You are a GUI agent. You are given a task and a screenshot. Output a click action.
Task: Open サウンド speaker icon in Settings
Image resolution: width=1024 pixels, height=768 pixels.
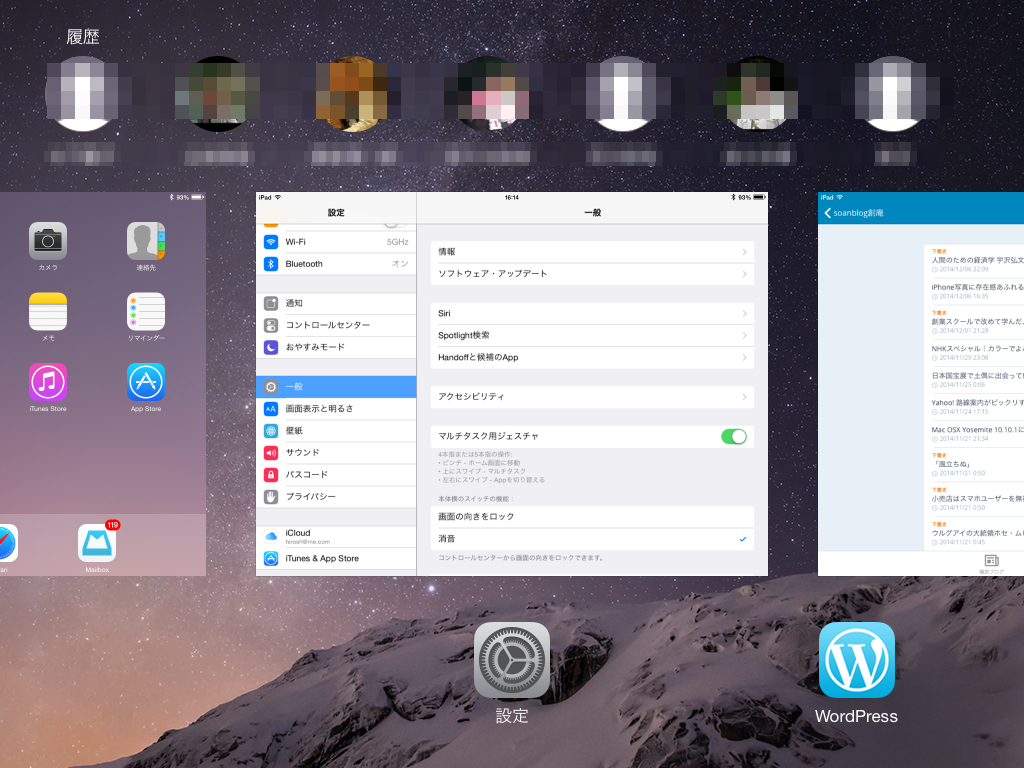[271, 453]
